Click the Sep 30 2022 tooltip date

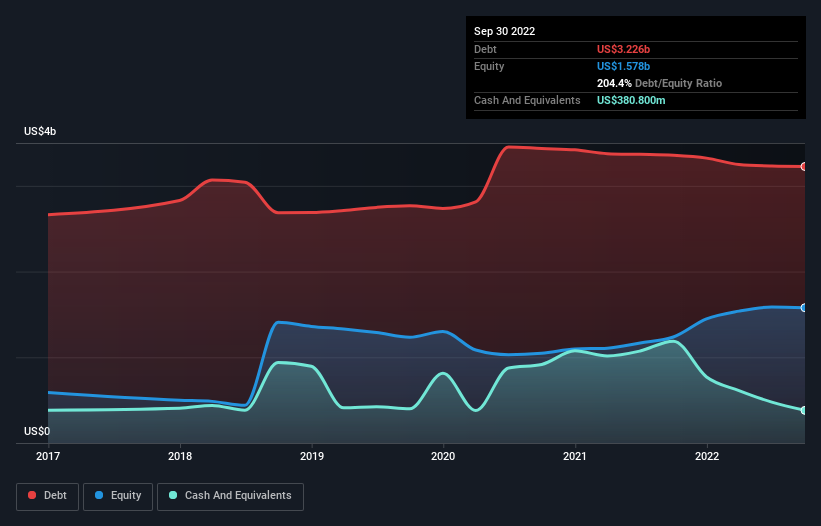(x=504, y=31)
